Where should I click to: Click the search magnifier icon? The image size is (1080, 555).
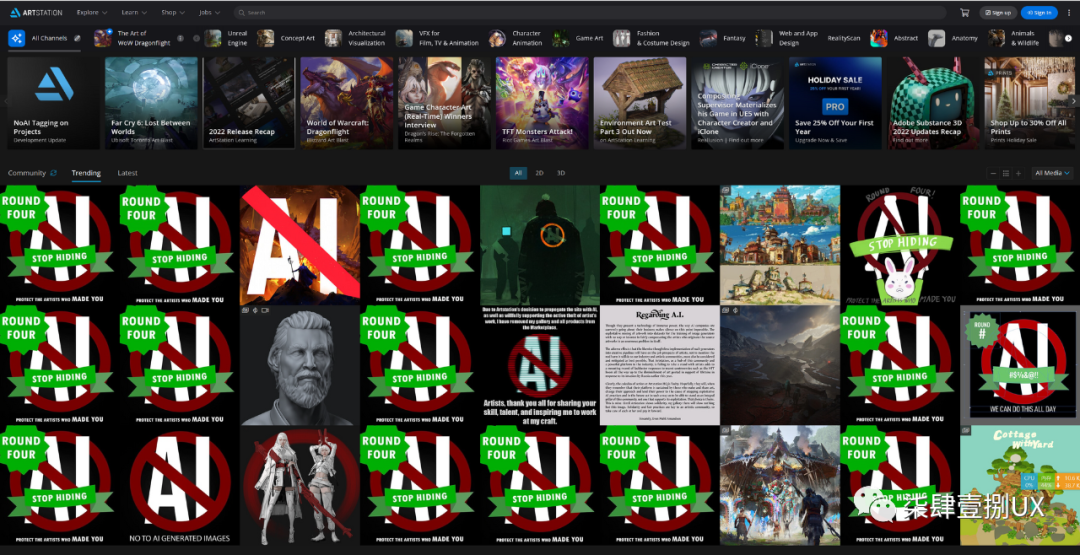(241, 12)
